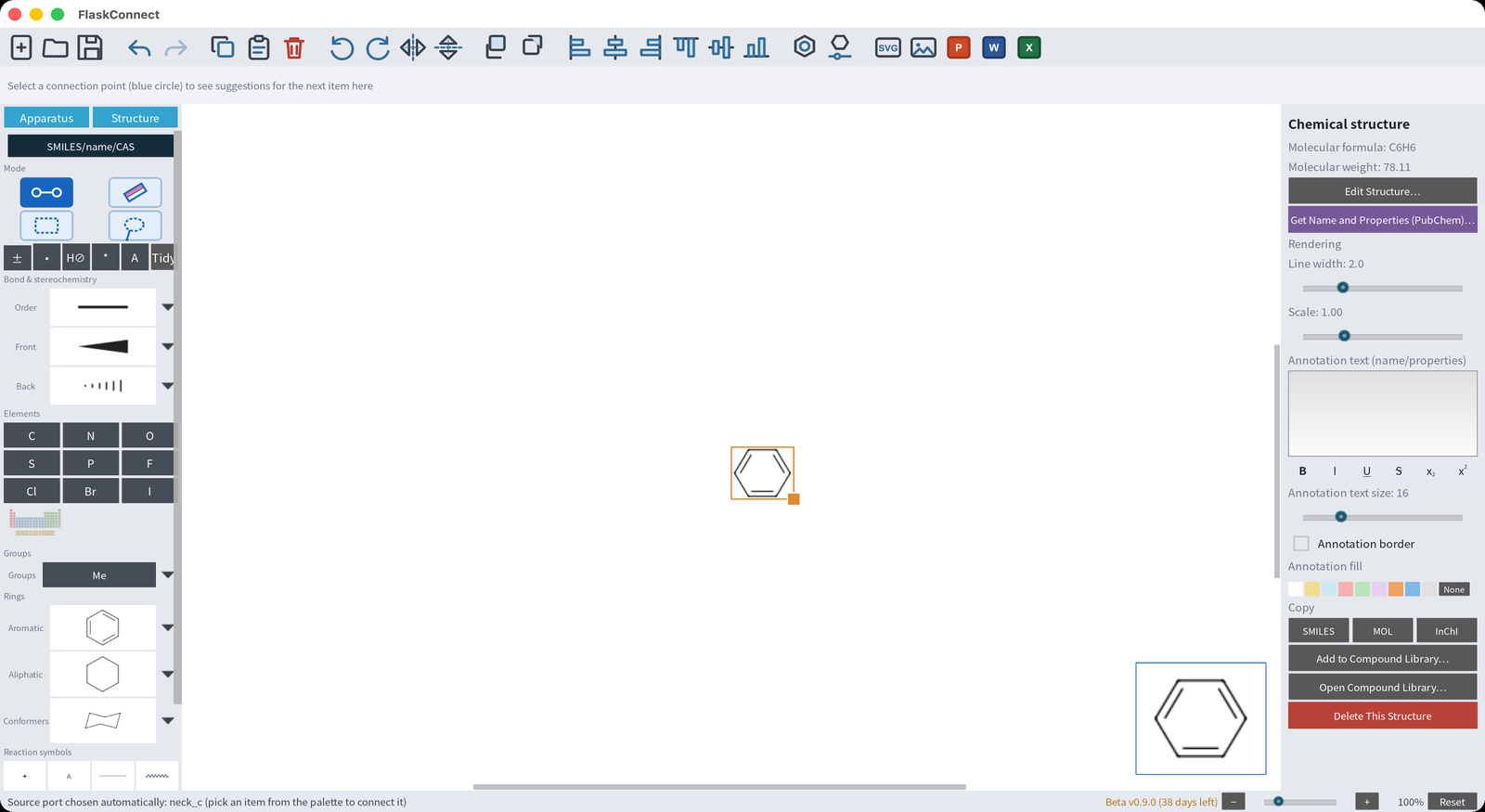This screenshot has height=812, width=1485.
Task: Adjust the Line width slider
Action: pyautogui.click(x=1382, y=288)
